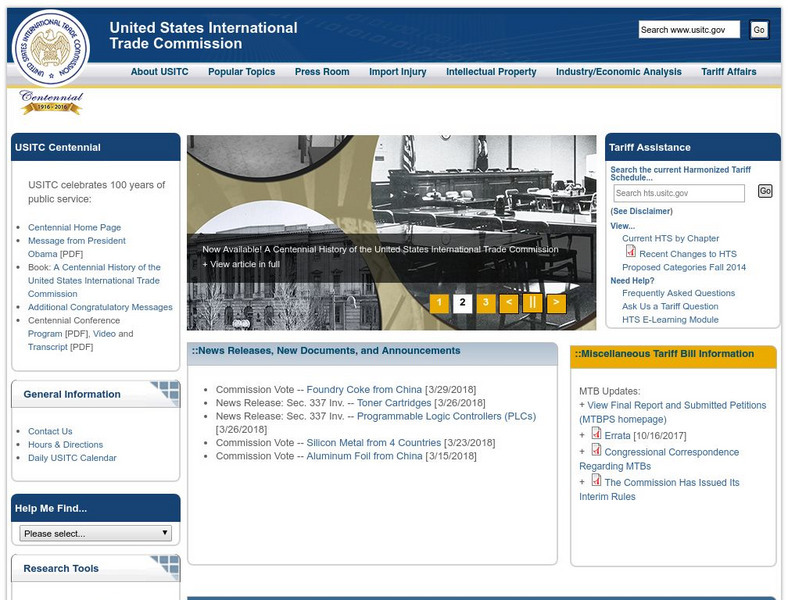
Task: Open Popular Topics menu
Action: click(242, 72)
